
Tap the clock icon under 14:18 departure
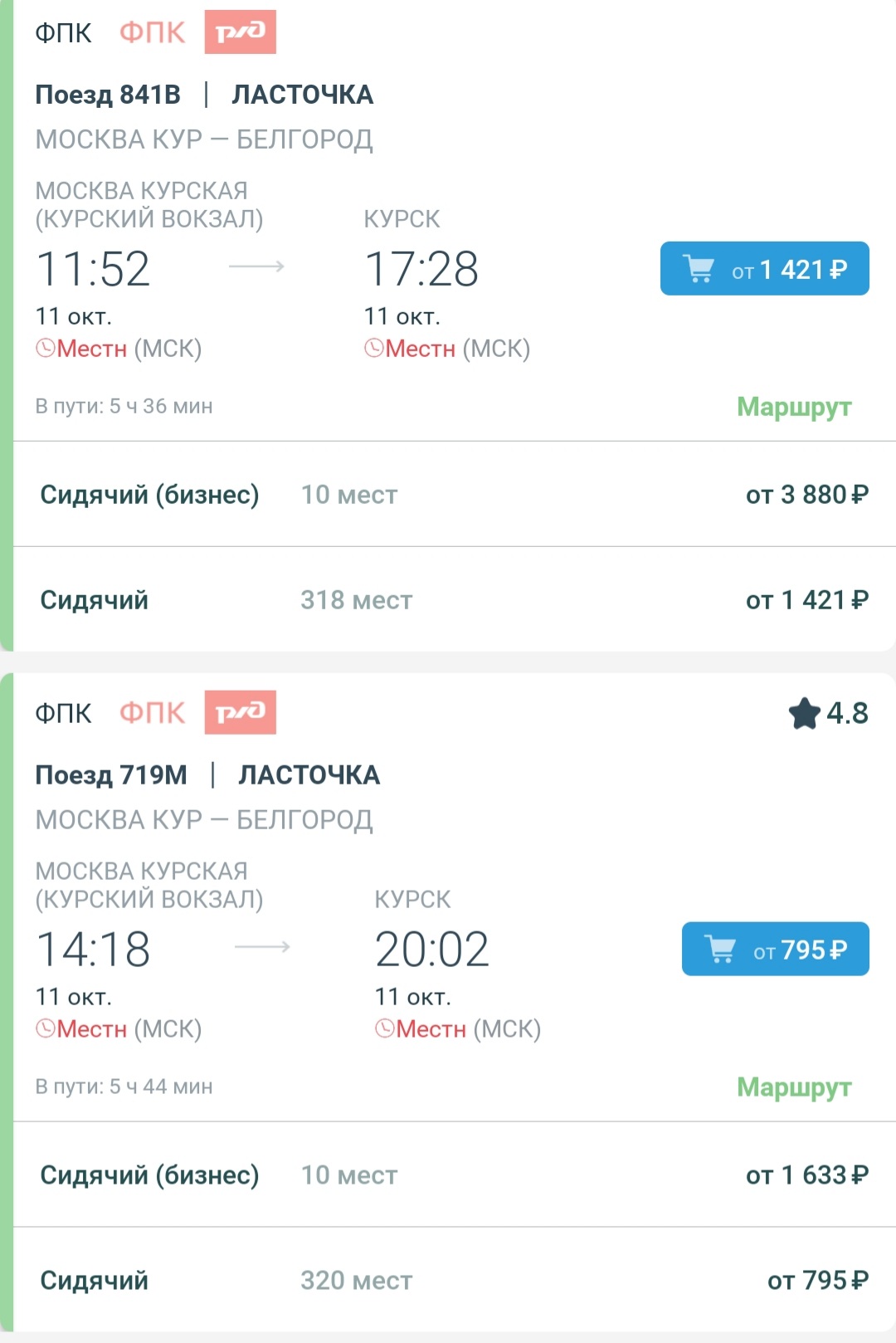click(x=45, y=1029)
